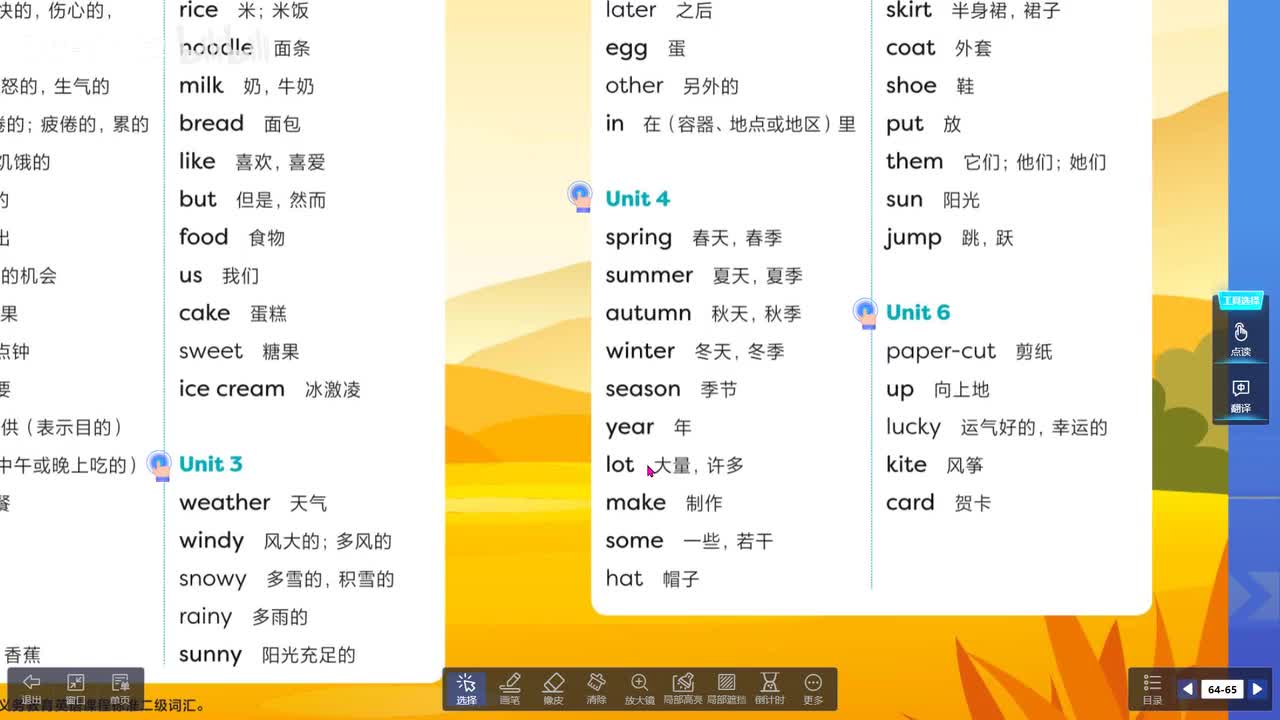Click the word "coat"

pyautogui.click(x=910, y=48)
